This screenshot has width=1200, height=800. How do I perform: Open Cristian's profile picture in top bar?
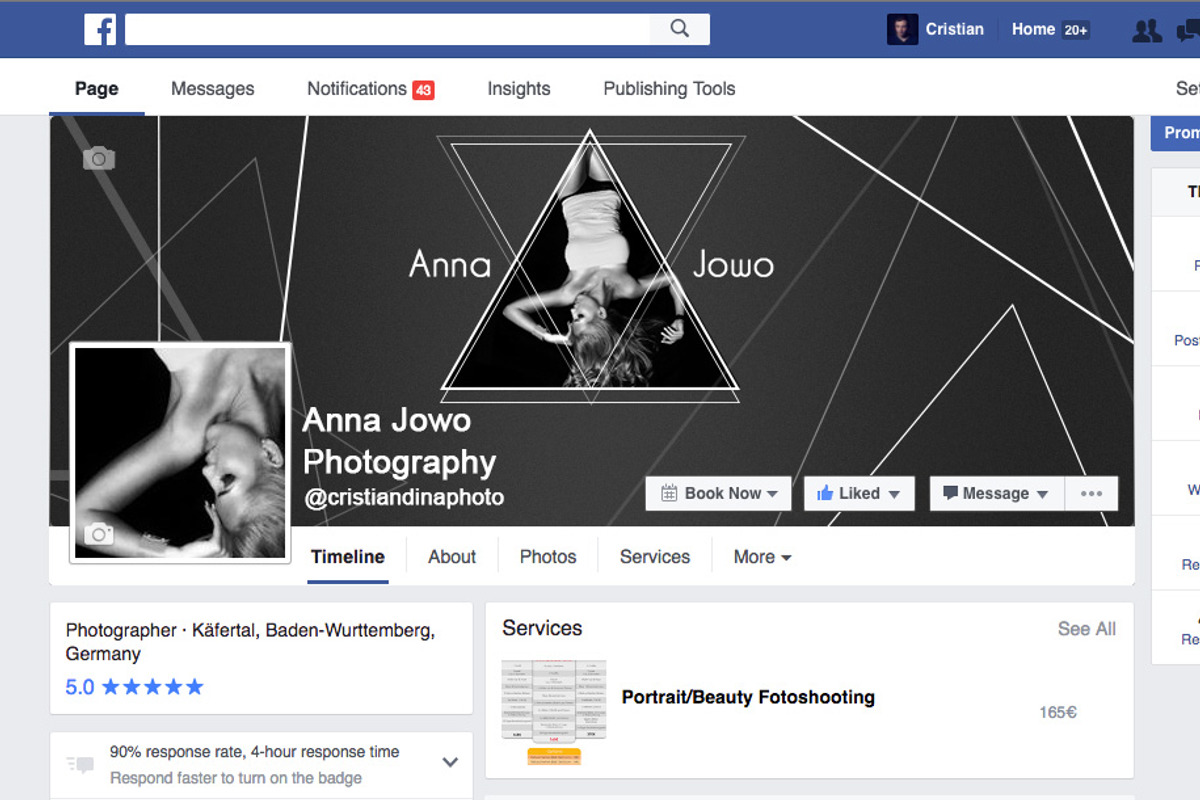point(902,29)
